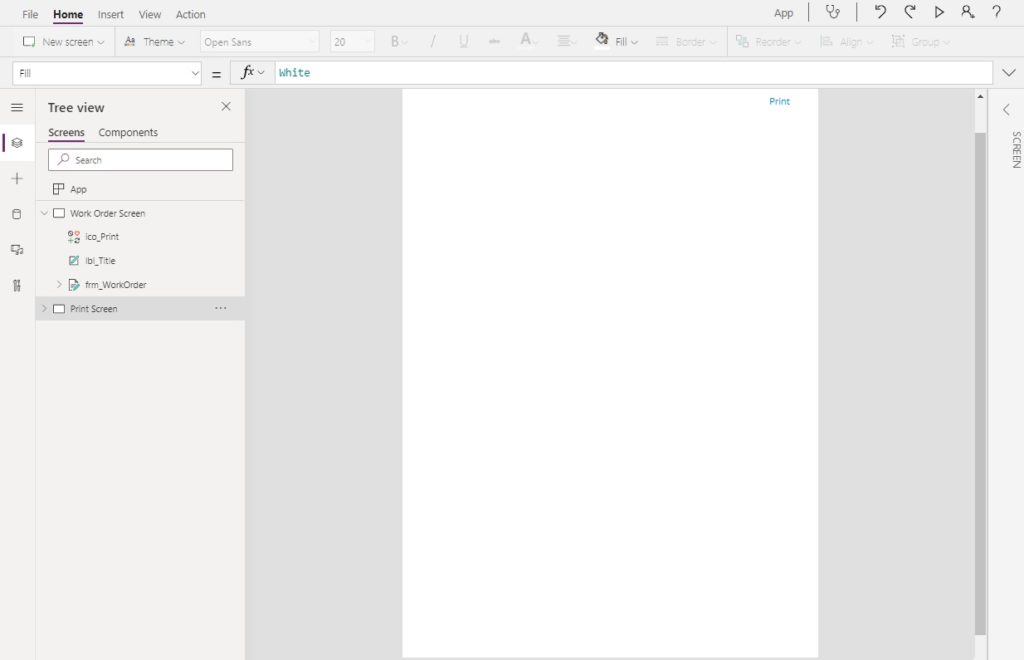Viewport: 1024px width, 660px height.
Task: Open the Fill property selector dropdown
Action: pyautogui.click(x=107, y=73)
